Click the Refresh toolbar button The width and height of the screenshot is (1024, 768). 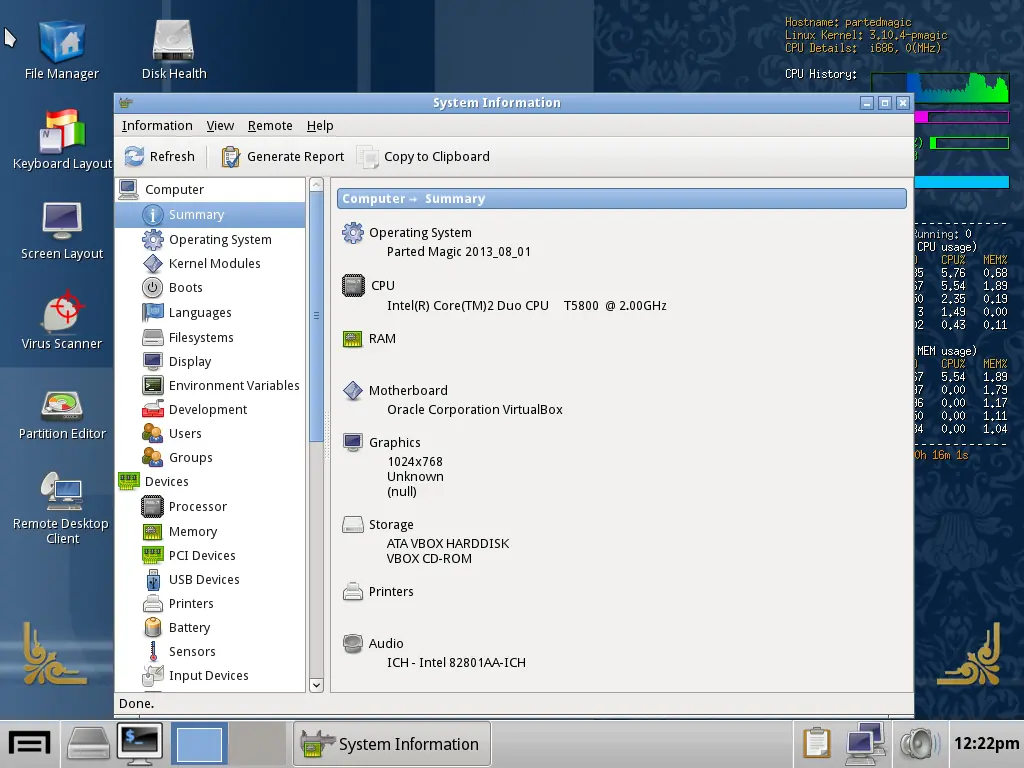pyautogui.click(x=160, y=157)
